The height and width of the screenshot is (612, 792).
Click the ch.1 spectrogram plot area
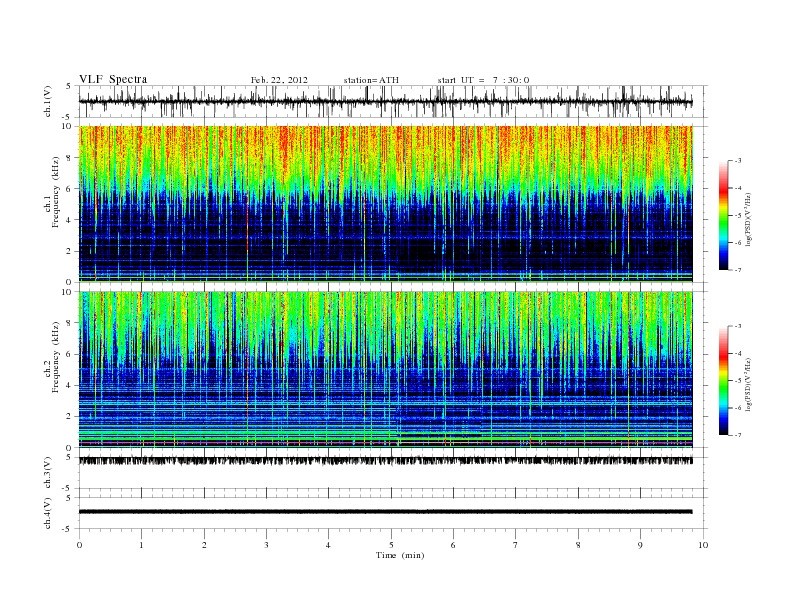pyautogui.click(x=385, y=204)
